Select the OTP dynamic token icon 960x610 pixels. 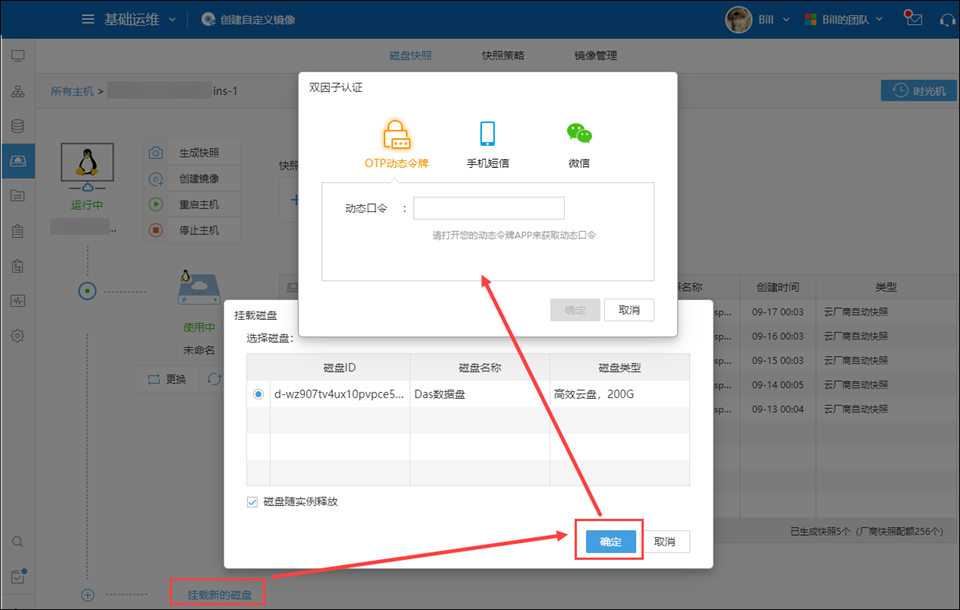tap(397, 135)
